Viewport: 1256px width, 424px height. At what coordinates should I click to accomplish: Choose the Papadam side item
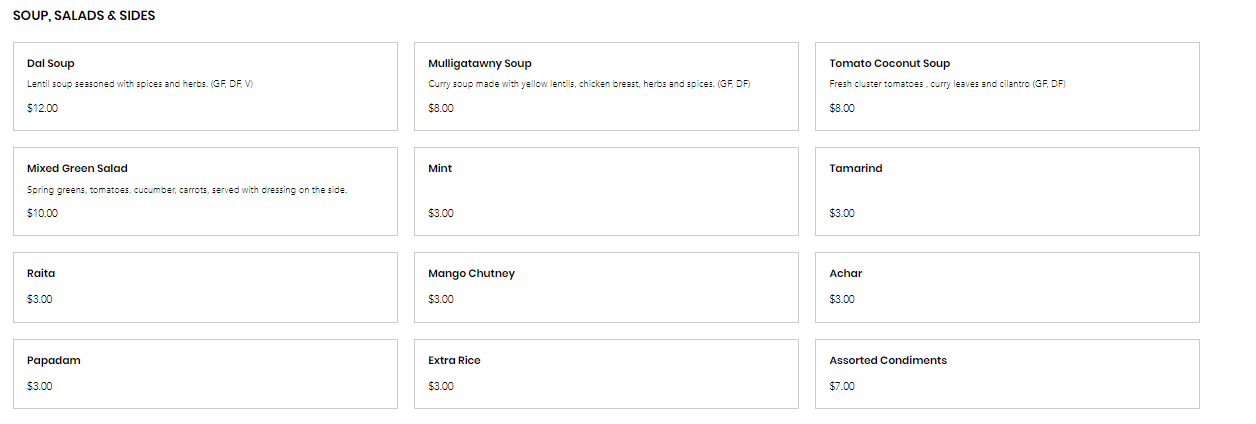click(53, 360)
